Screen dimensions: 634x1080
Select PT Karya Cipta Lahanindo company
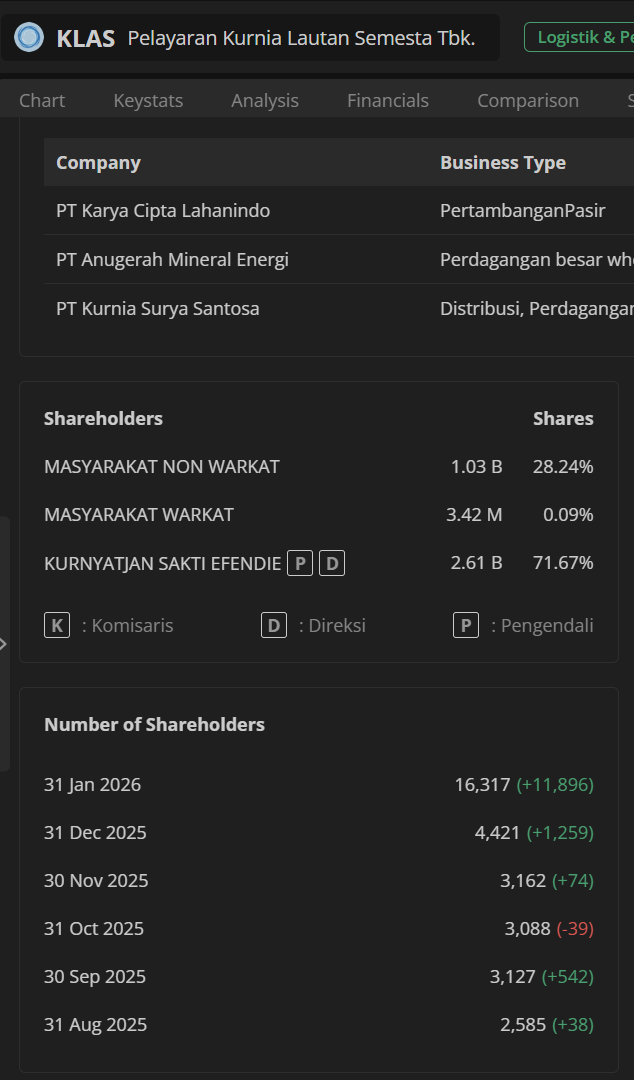163,210
